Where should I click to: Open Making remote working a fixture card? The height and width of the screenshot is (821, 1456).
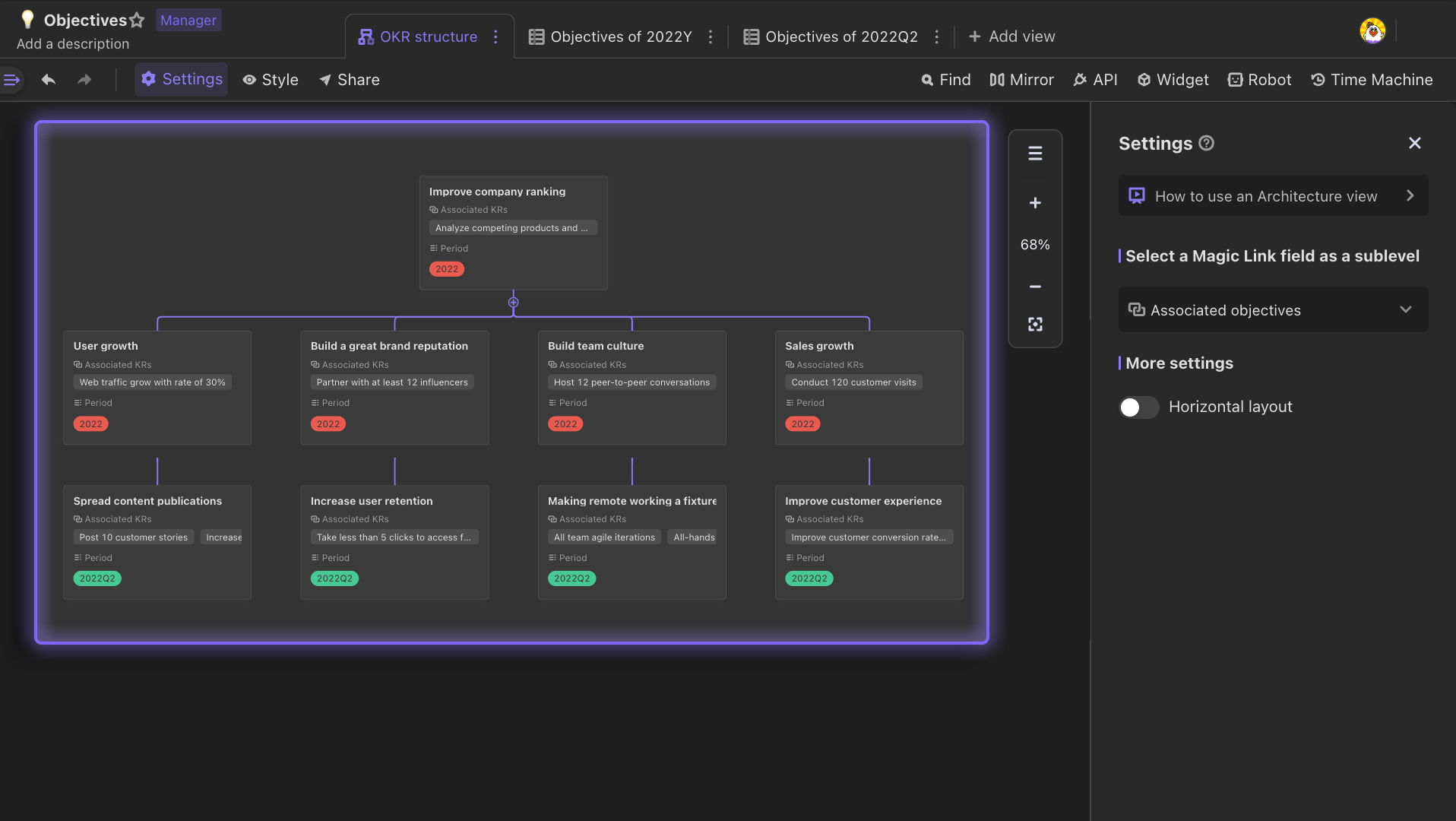tap(631, 542)
